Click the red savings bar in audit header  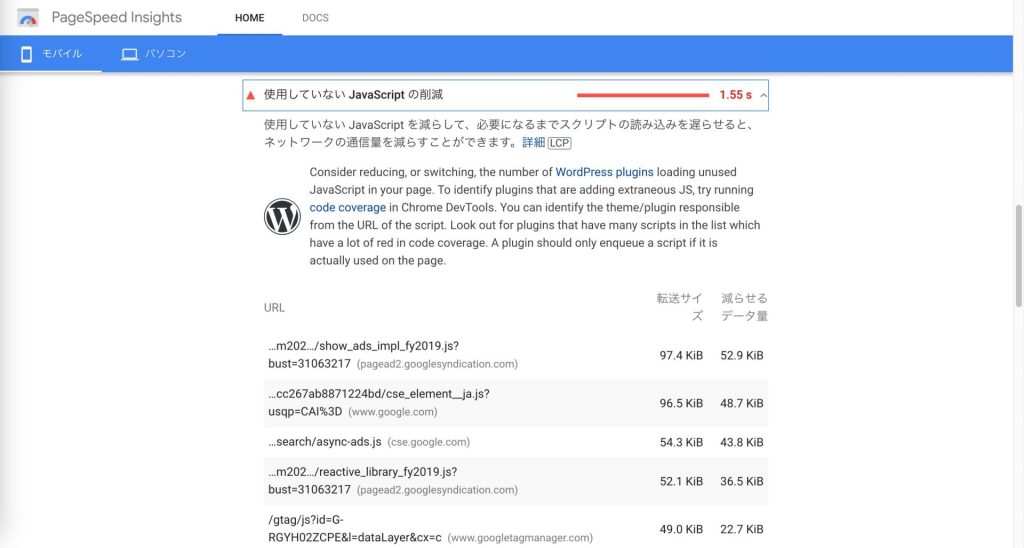[x=643, y=95]
